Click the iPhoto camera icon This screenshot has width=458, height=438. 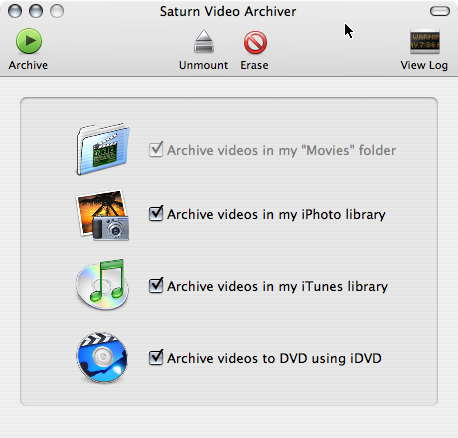(103, 215)
